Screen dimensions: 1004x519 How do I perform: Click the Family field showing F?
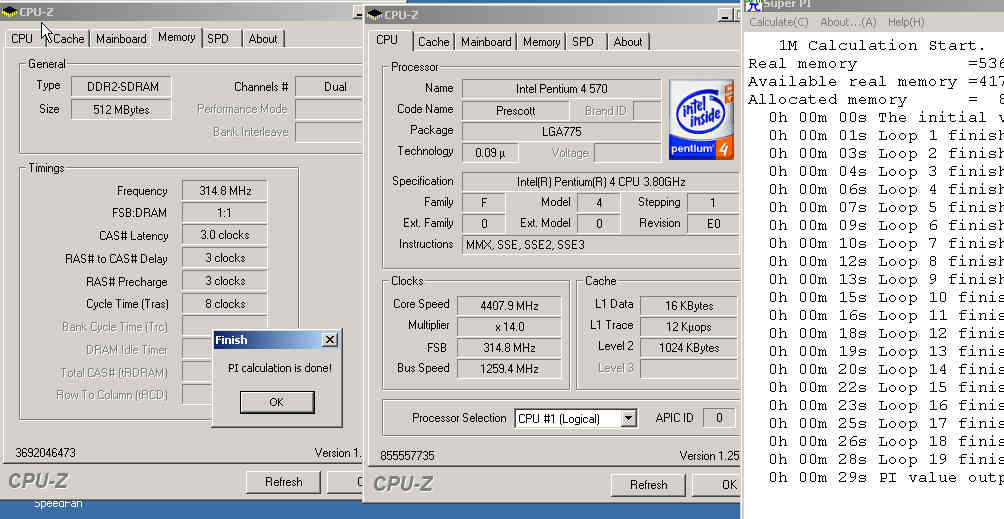click(483, 203)
